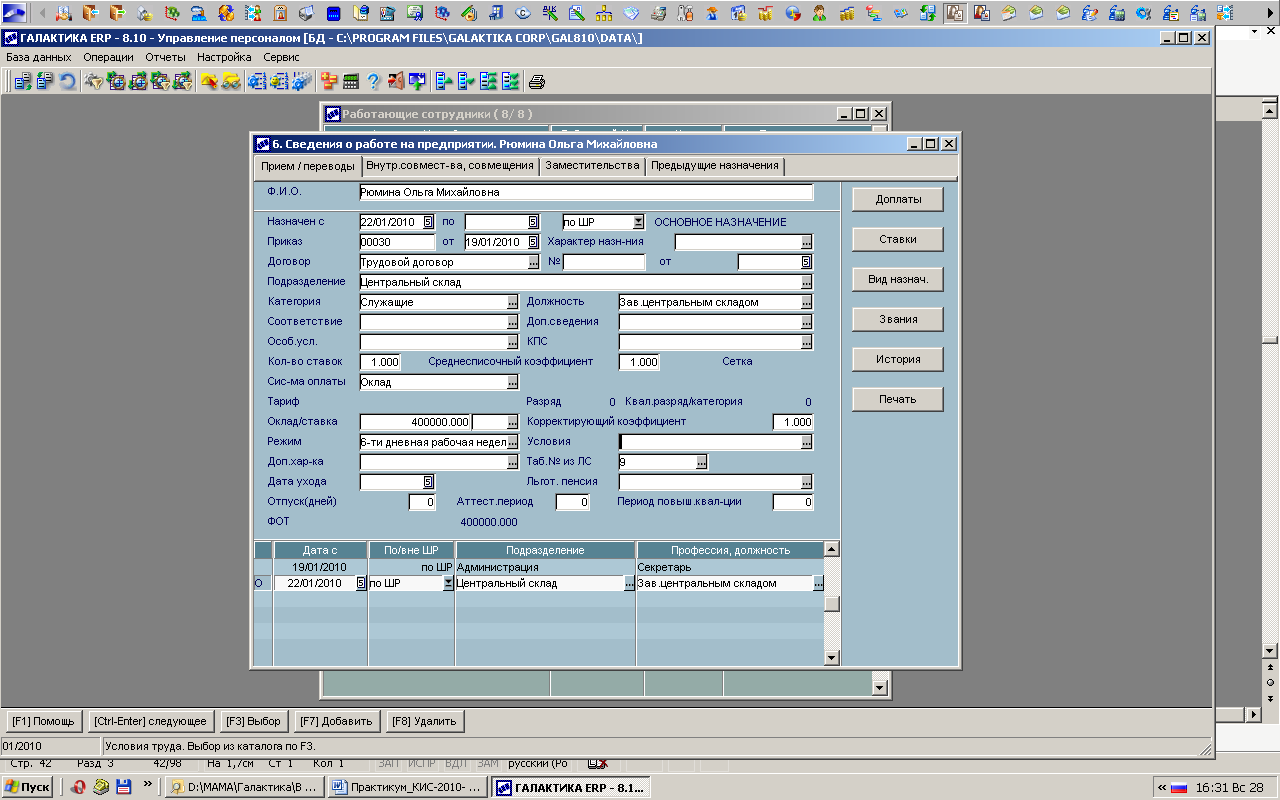Click the blue question mark help icon
The width and height of the screenshot is (1280, 800).
coord(373,82)
